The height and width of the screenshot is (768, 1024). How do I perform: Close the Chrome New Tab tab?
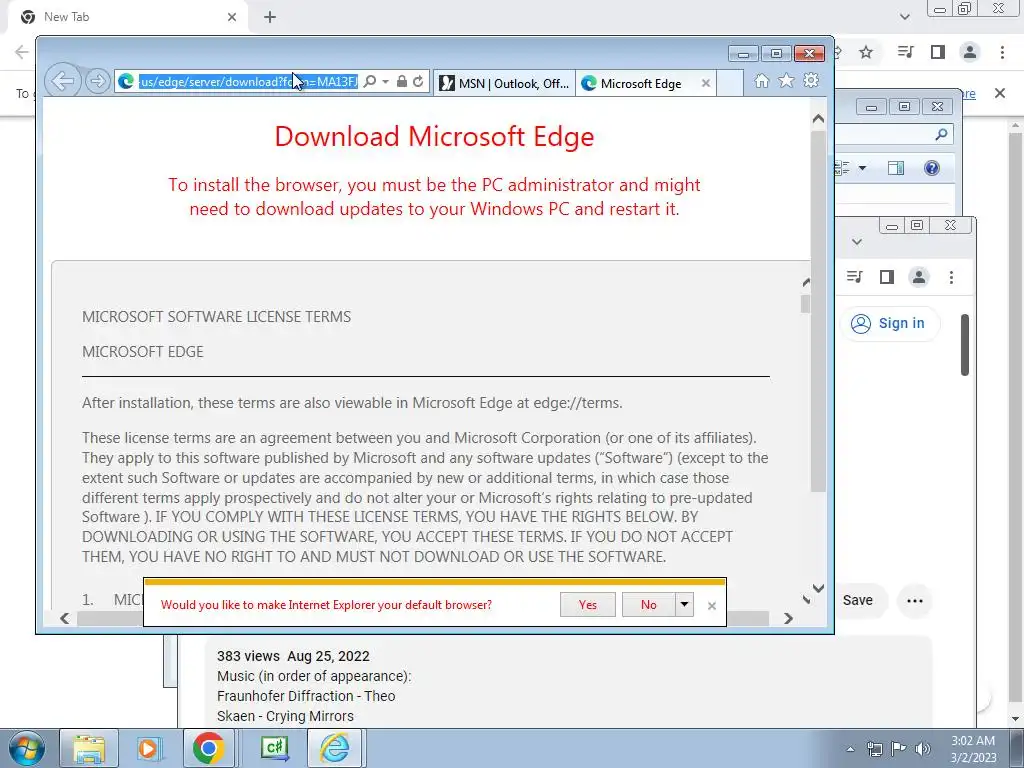232,17
